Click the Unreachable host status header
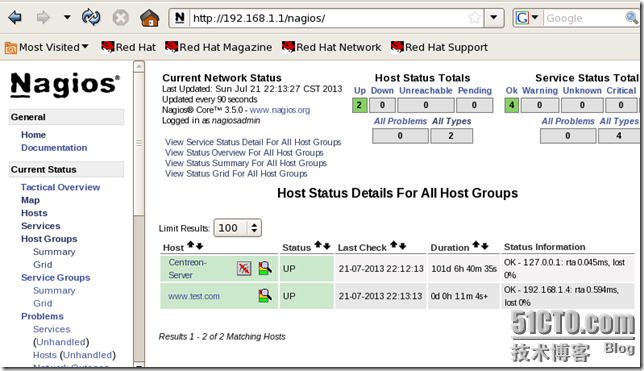Image resolution: width=644 pixels, height=371 pixels. [x=426, y=90]
